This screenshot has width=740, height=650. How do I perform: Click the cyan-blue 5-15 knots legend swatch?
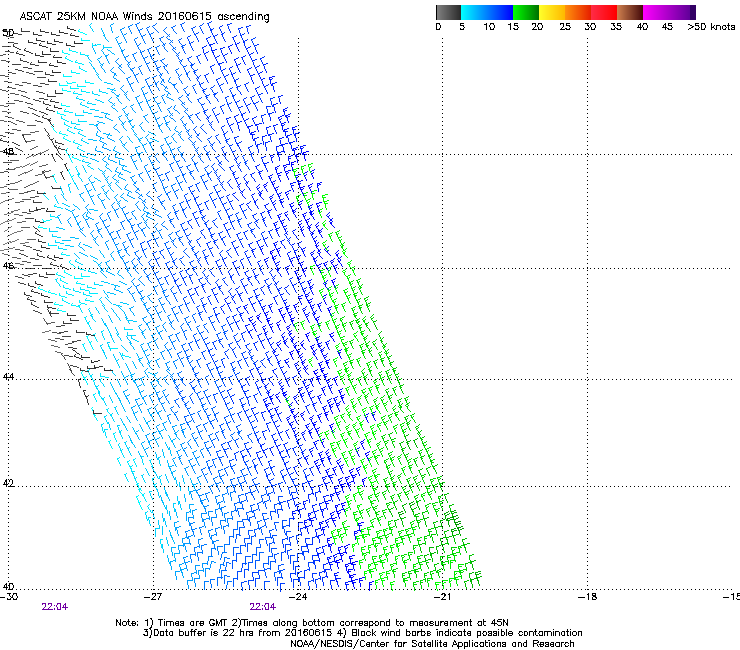(487, 12)
